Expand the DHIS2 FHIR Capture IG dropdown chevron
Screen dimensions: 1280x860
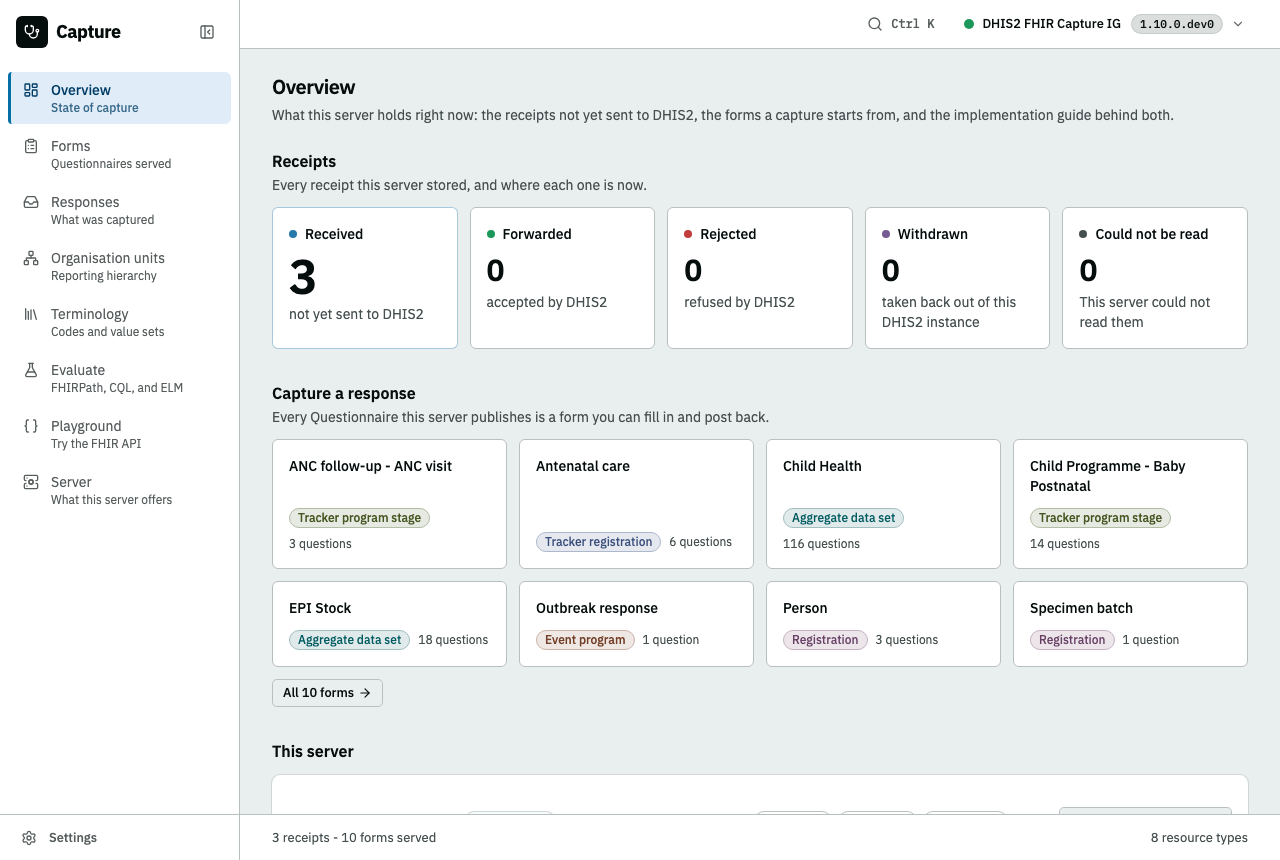[x=1238, y=24]
